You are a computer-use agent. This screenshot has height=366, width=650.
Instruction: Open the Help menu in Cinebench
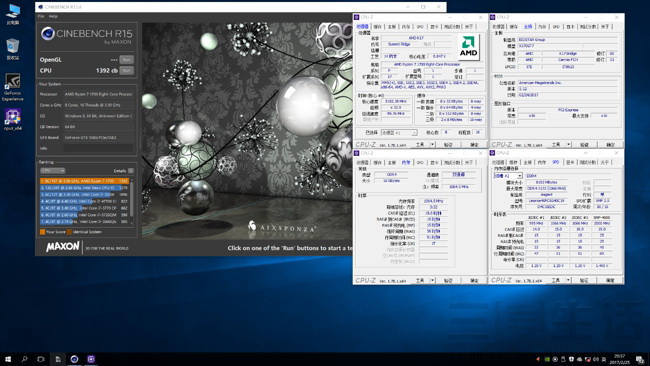[53, 16]
